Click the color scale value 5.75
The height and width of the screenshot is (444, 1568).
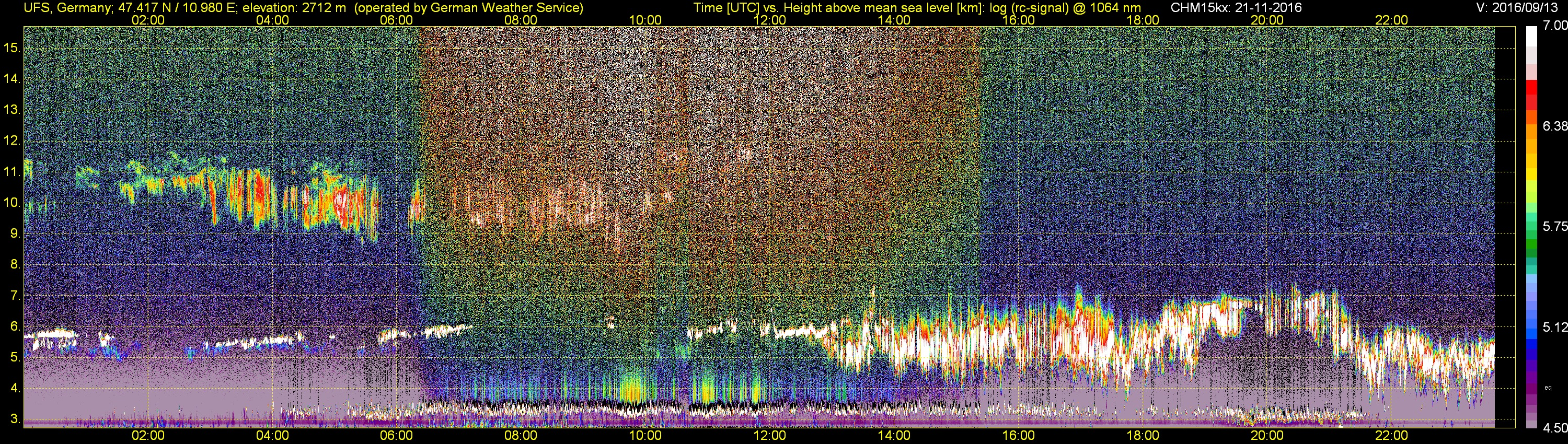(1555, 226)
